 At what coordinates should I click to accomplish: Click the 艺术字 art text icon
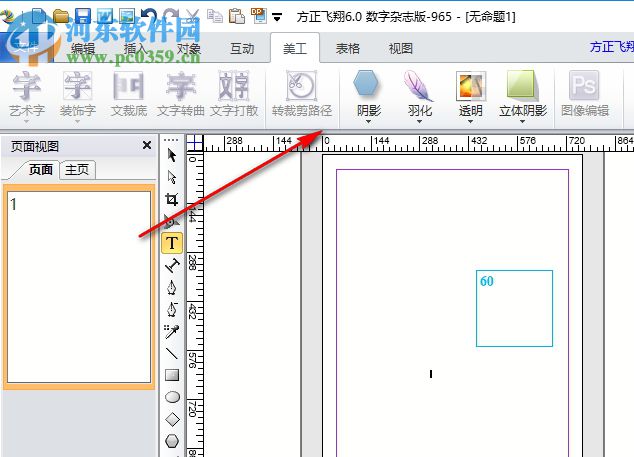coord(27,85)
